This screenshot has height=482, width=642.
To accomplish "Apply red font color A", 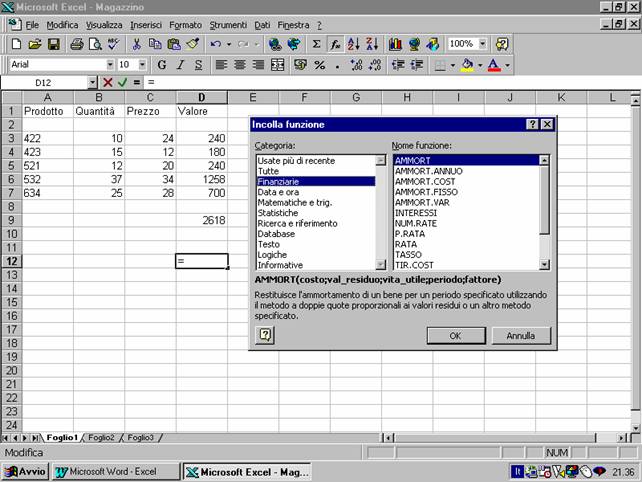I will point(494,65).
